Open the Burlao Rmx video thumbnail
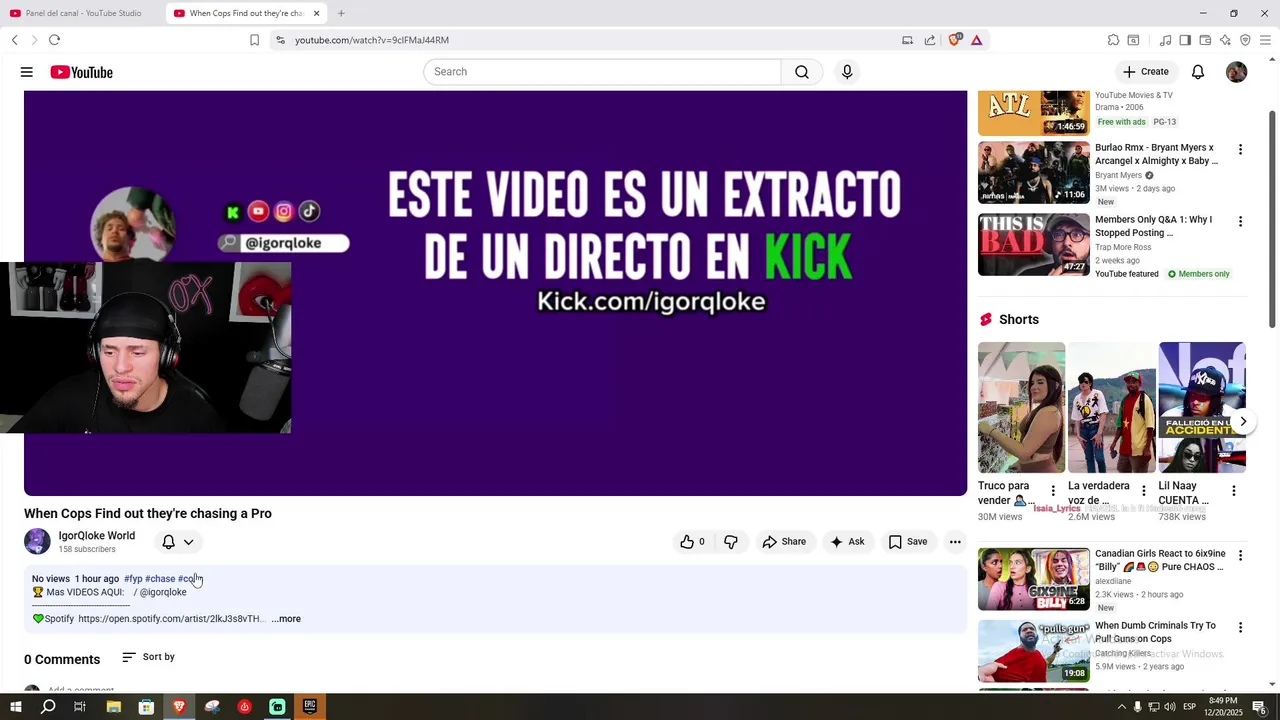Screen dimensions: 1280x720 (1034, 172)
